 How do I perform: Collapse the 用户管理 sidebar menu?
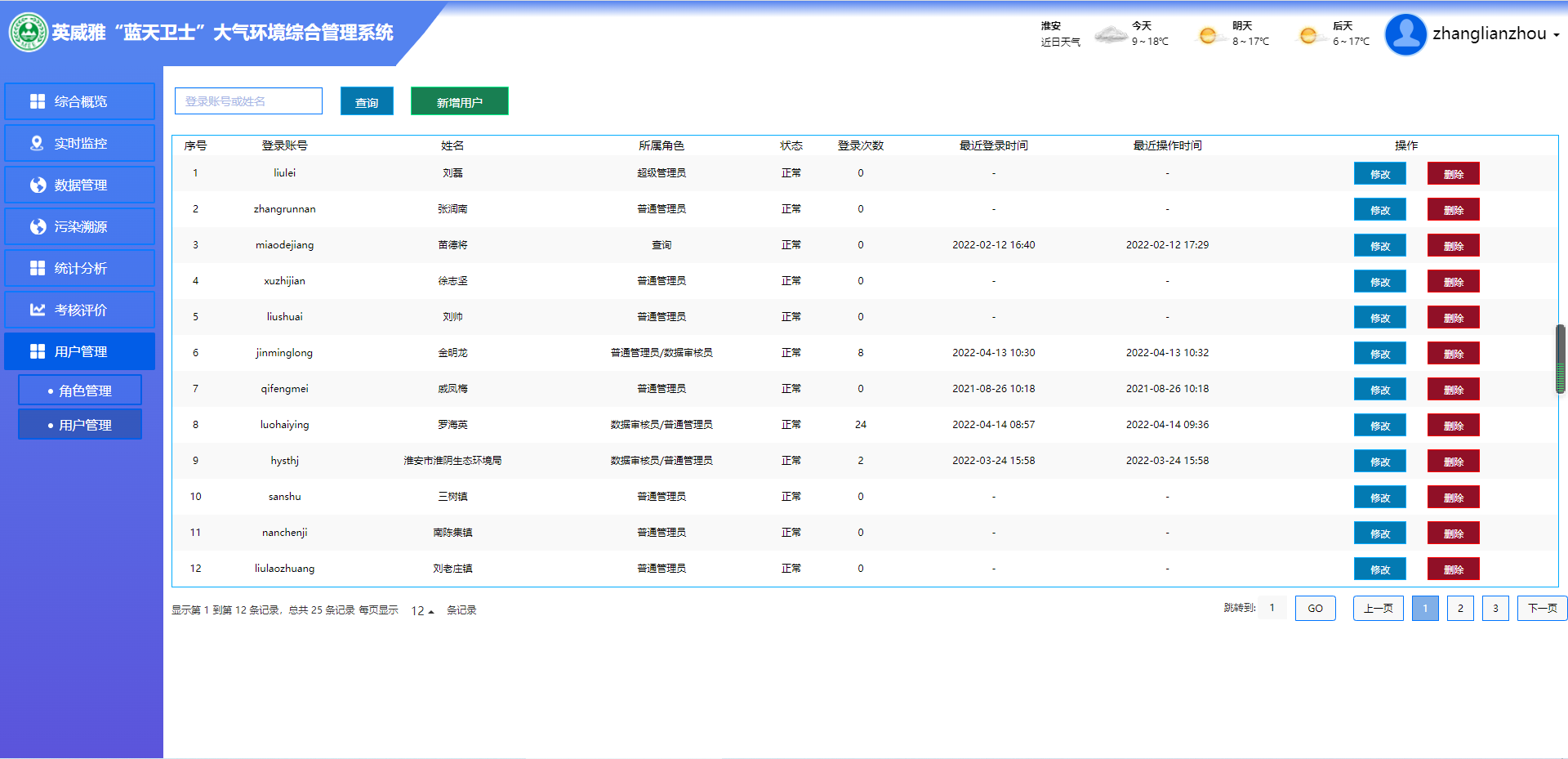coord(80,351)
